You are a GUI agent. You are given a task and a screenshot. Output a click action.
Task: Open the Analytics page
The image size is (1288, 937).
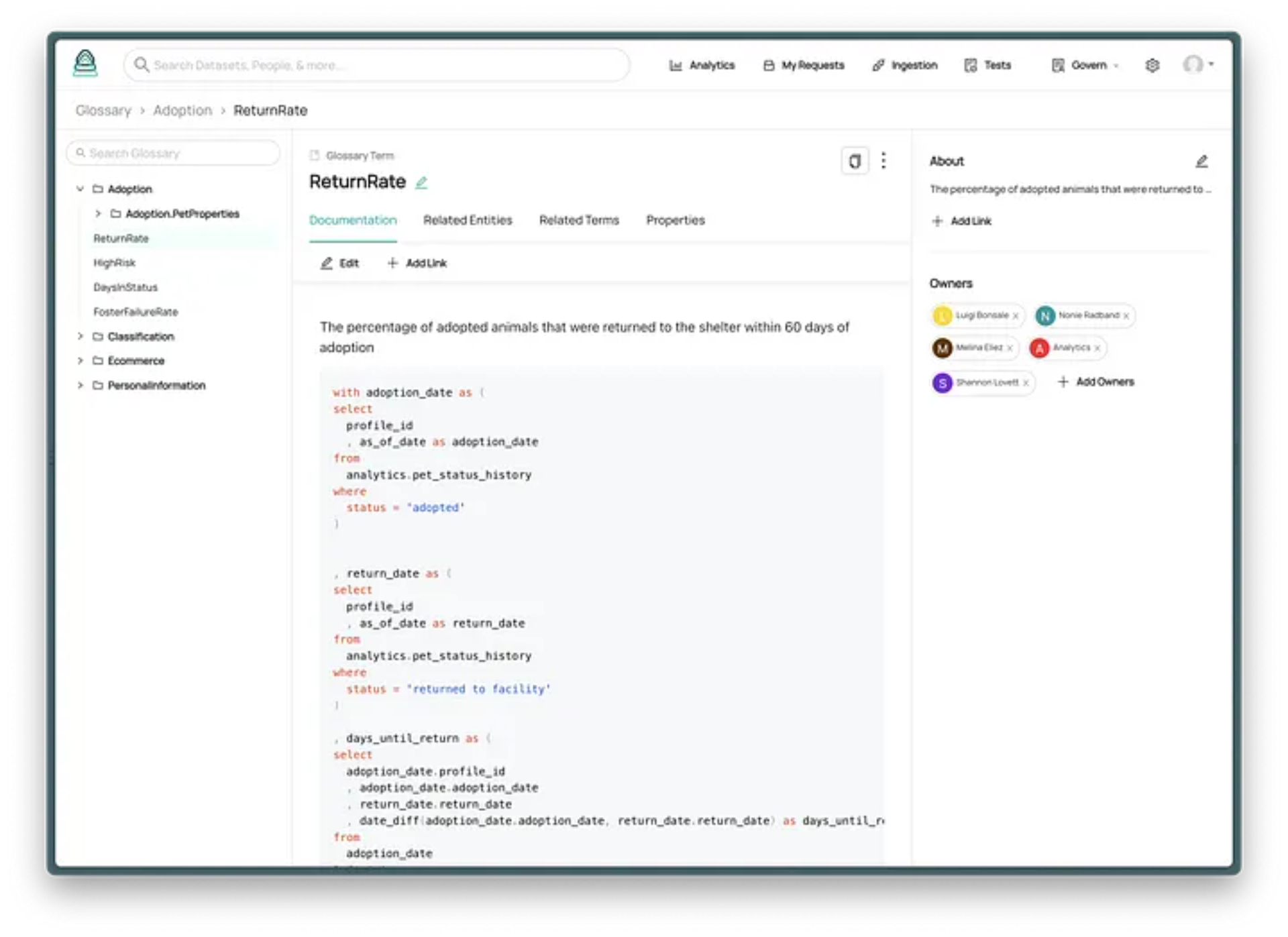point(702,65)
